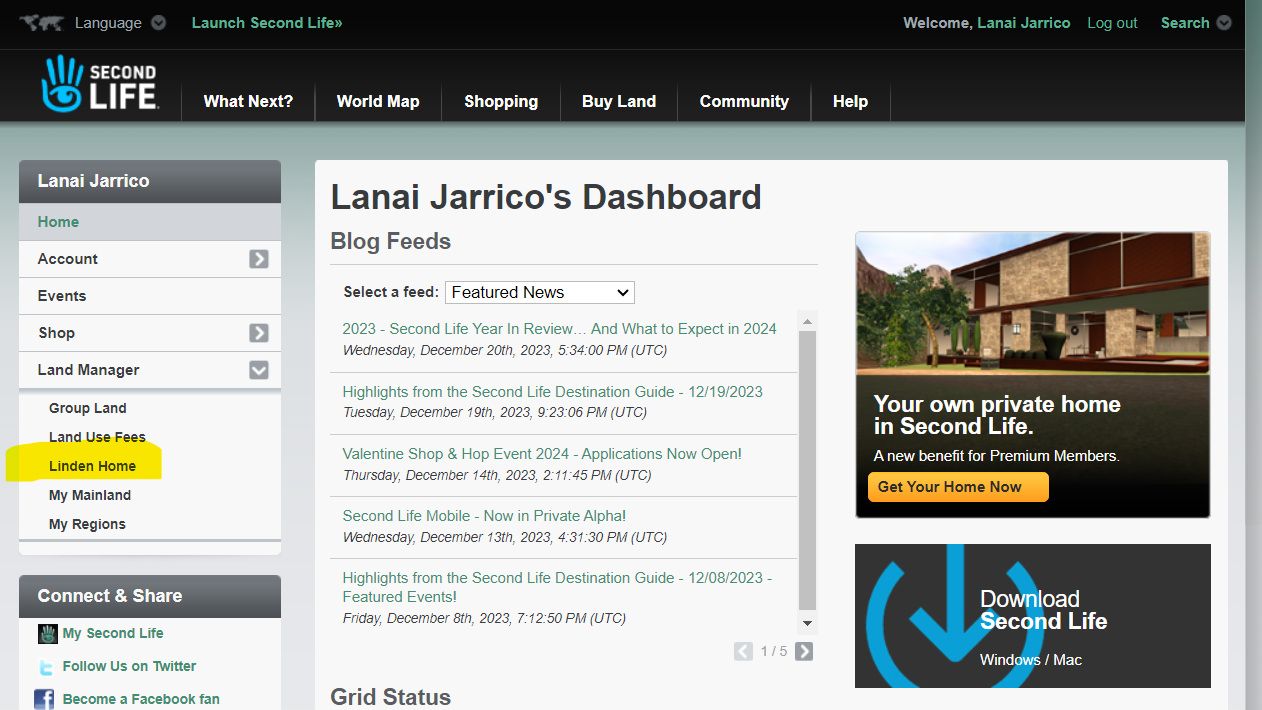Open the 2023 Year In Review article
Screen dimensions: 1262x710
(559, 328)
